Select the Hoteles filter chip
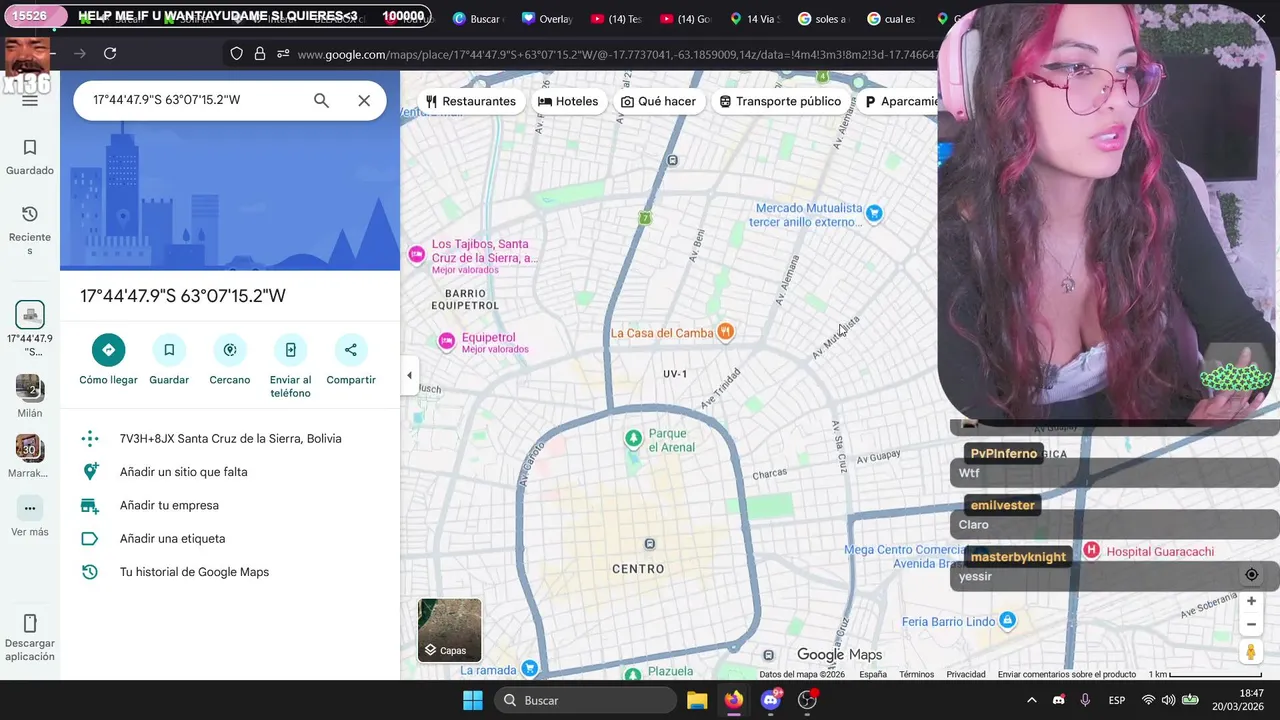Viewport: 1280px width, 720px height. pos(568,101)
